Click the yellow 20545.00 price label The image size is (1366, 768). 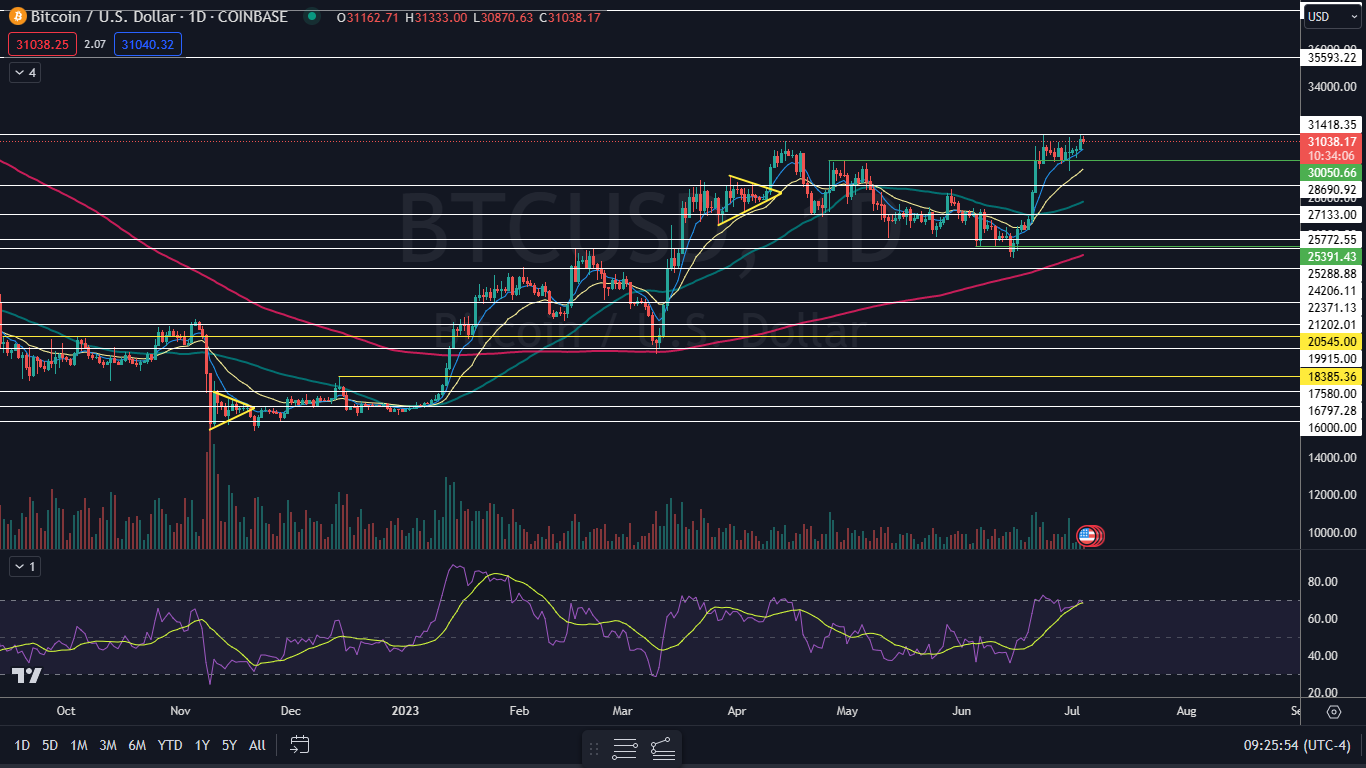pyautogui.click(x=1333, y=341)
